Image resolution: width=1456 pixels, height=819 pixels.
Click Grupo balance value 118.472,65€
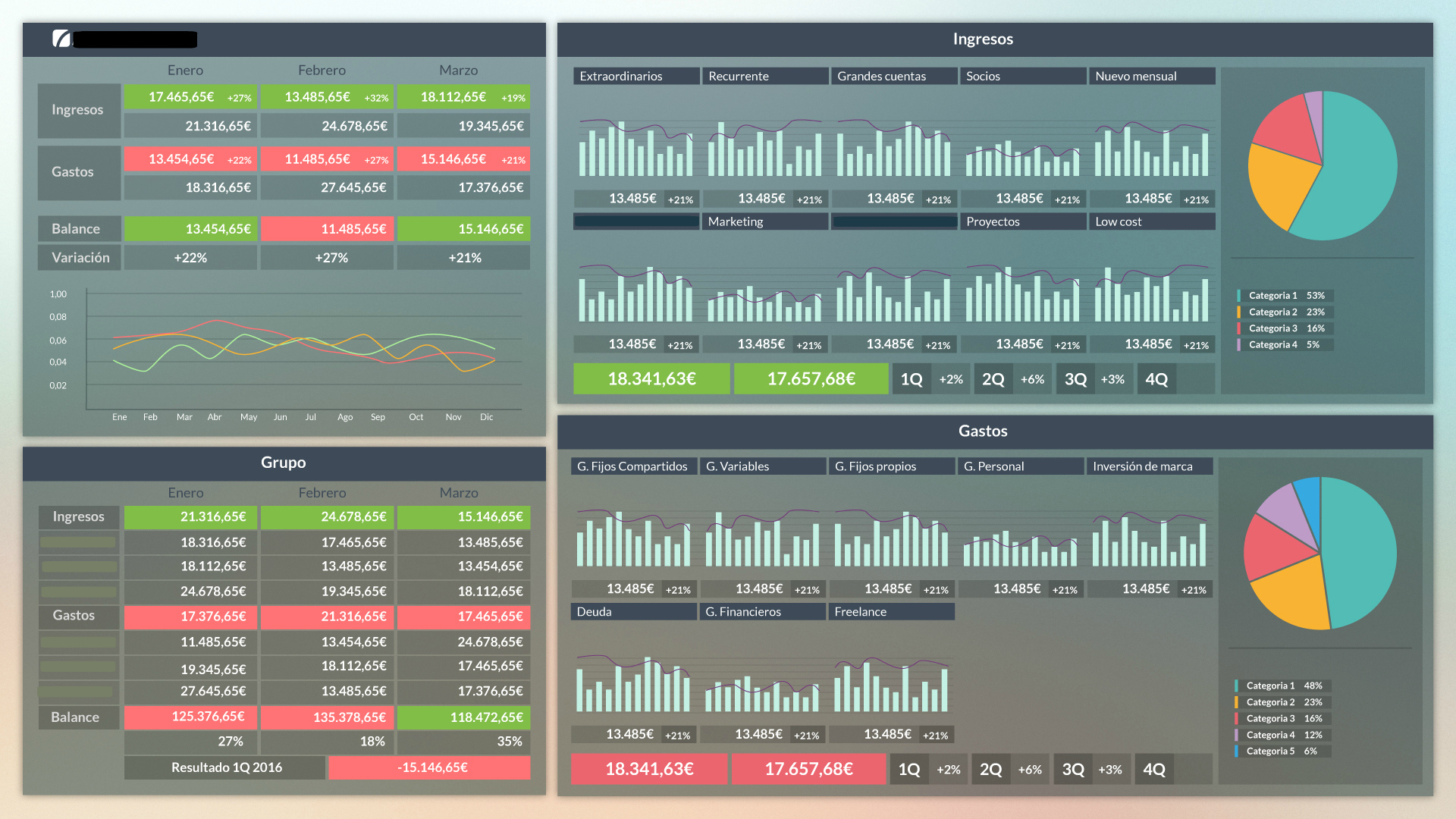[463, 717]
